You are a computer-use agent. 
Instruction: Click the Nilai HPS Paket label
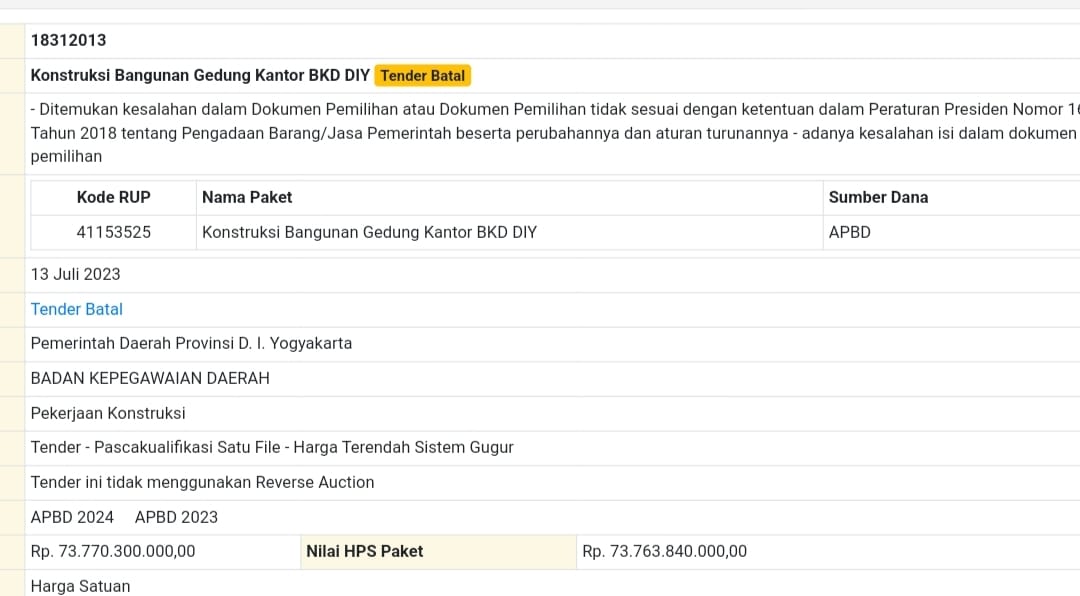click(x=365, y=551)
